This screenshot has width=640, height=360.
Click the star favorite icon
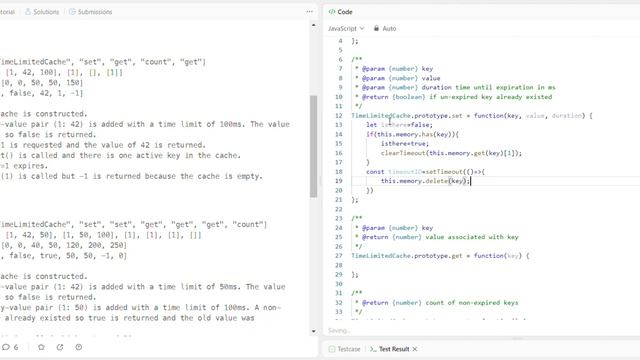pyautogui.click(x=41, y=347)
